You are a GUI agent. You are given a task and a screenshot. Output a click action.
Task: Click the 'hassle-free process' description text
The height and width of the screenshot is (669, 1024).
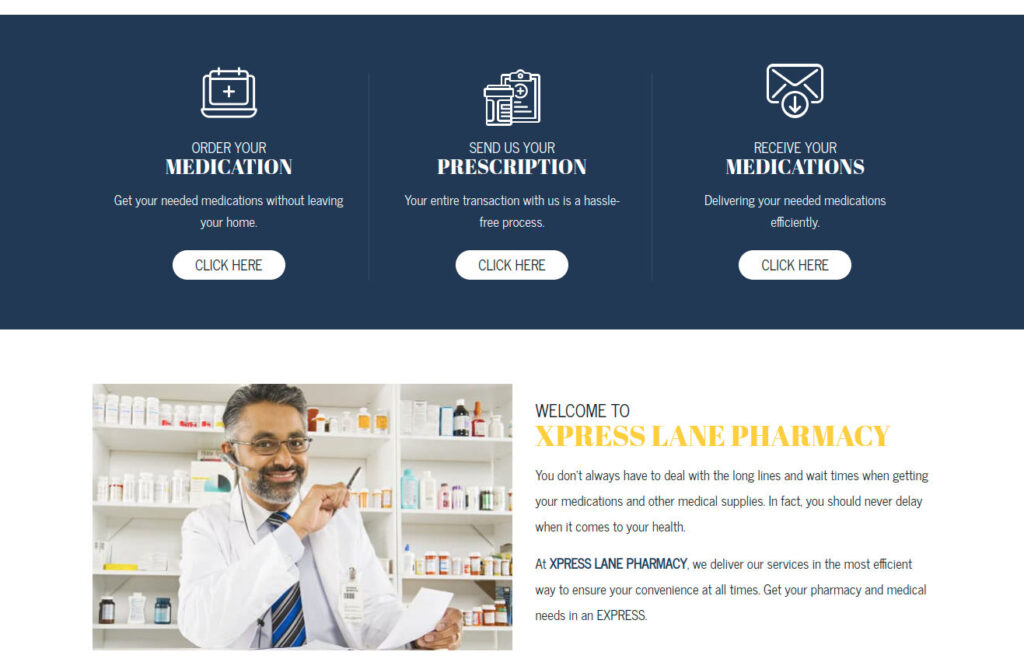coord(512,211)
